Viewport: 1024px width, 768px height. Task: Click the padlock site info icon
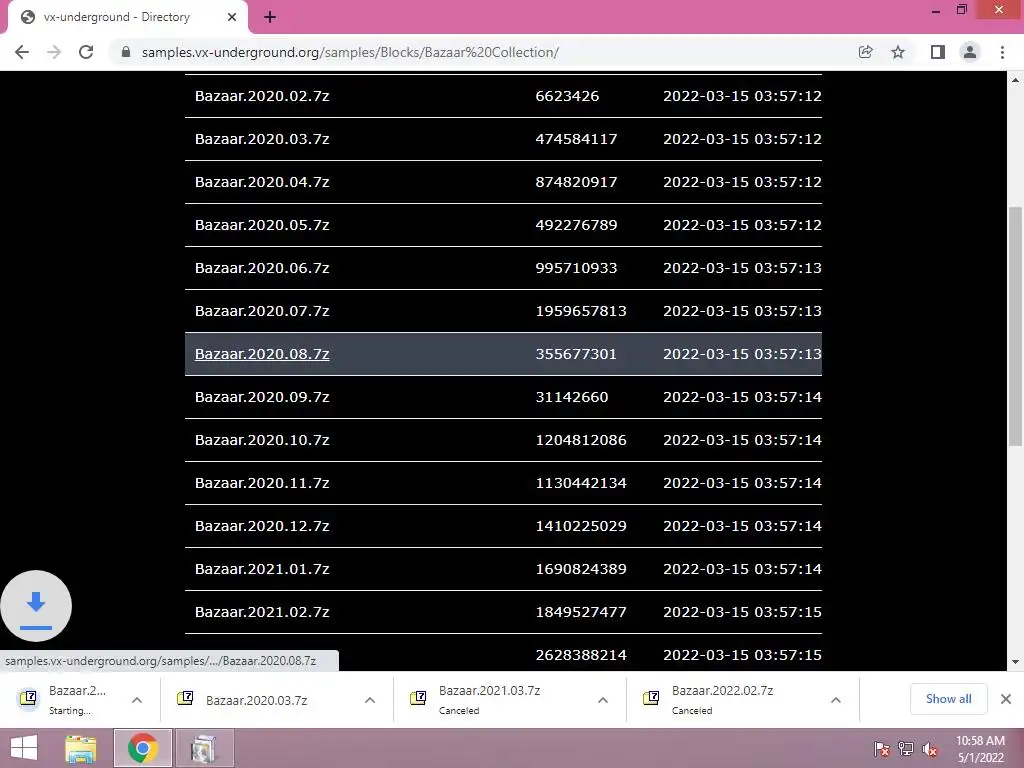[126, 52]
